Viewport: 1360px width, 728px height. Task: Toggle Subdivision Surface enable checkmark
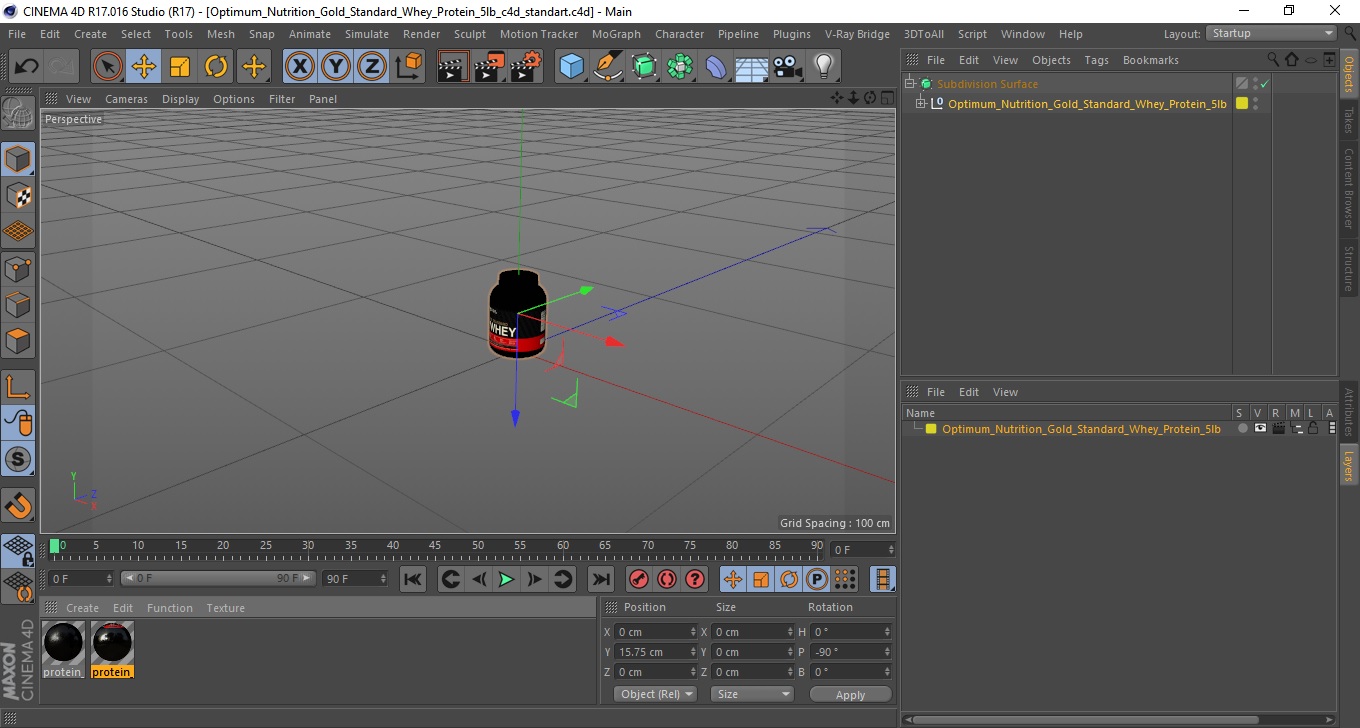click(x=1264, y=84)
